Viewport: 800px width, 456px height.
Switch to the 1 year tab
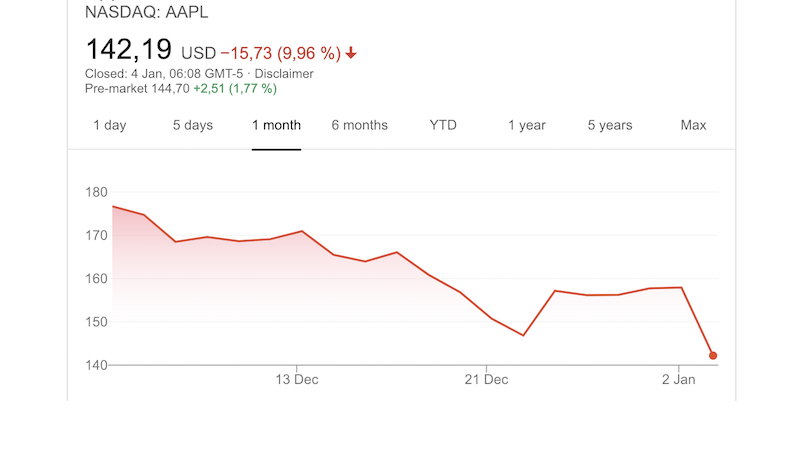(526, 125)
